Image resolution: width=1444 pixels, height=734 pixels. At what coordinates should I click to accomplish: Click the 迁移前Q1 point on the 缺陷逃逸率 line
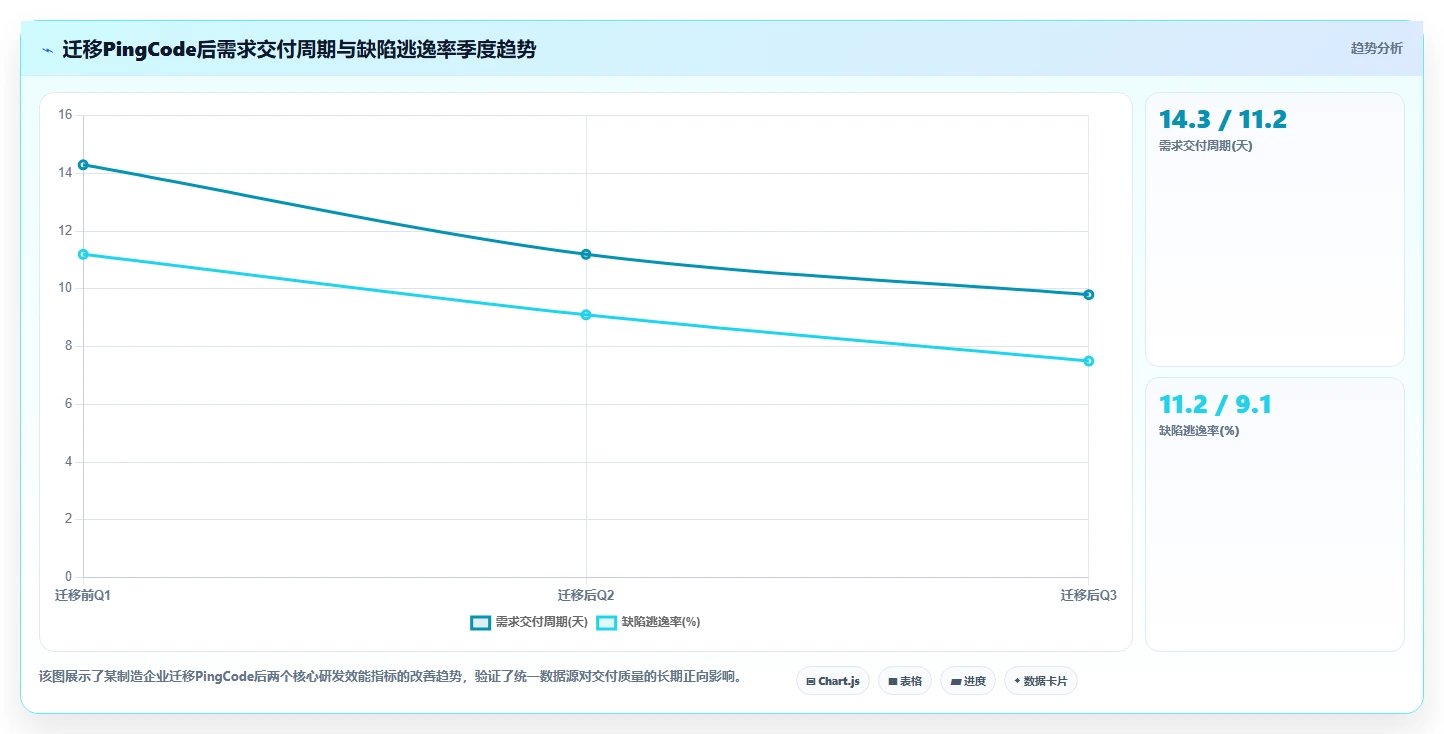coord(83,254)
